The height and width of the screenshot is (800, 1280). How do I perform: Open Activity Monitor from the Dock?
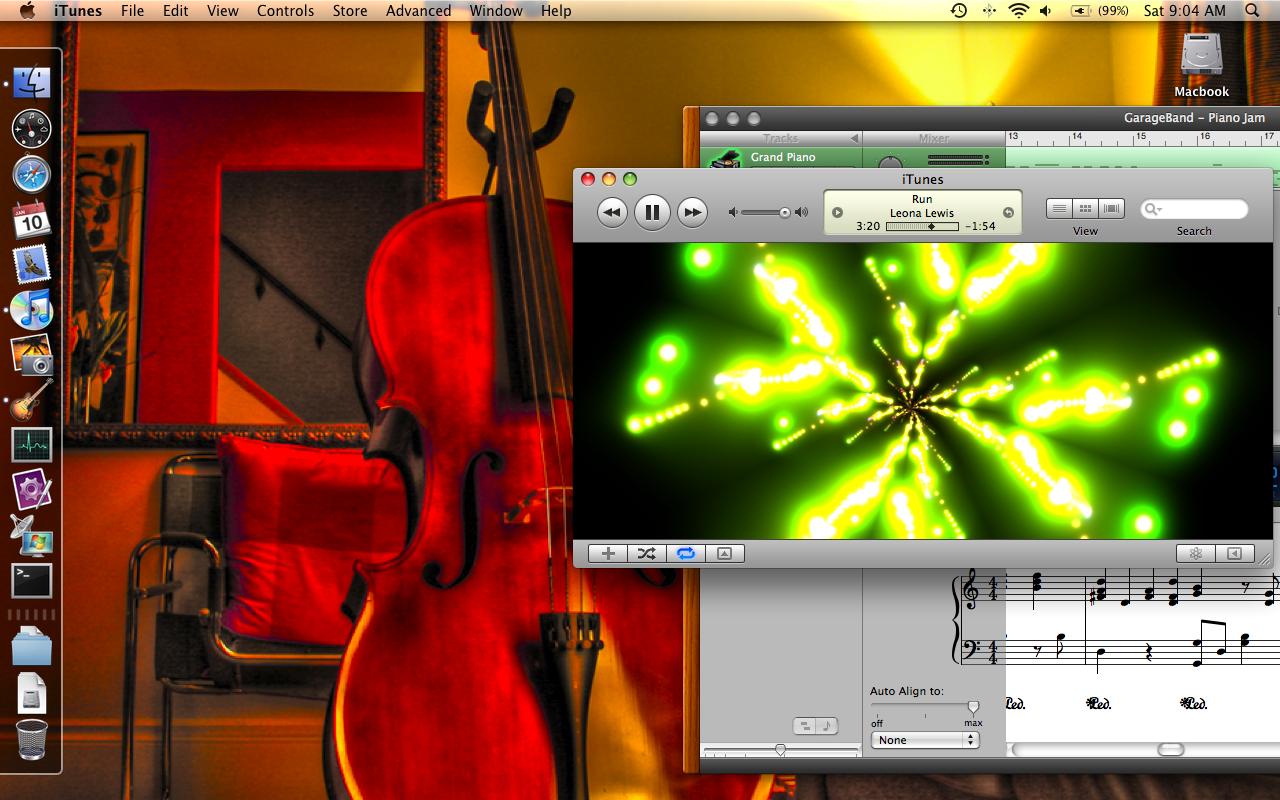[x=32, y=445]
